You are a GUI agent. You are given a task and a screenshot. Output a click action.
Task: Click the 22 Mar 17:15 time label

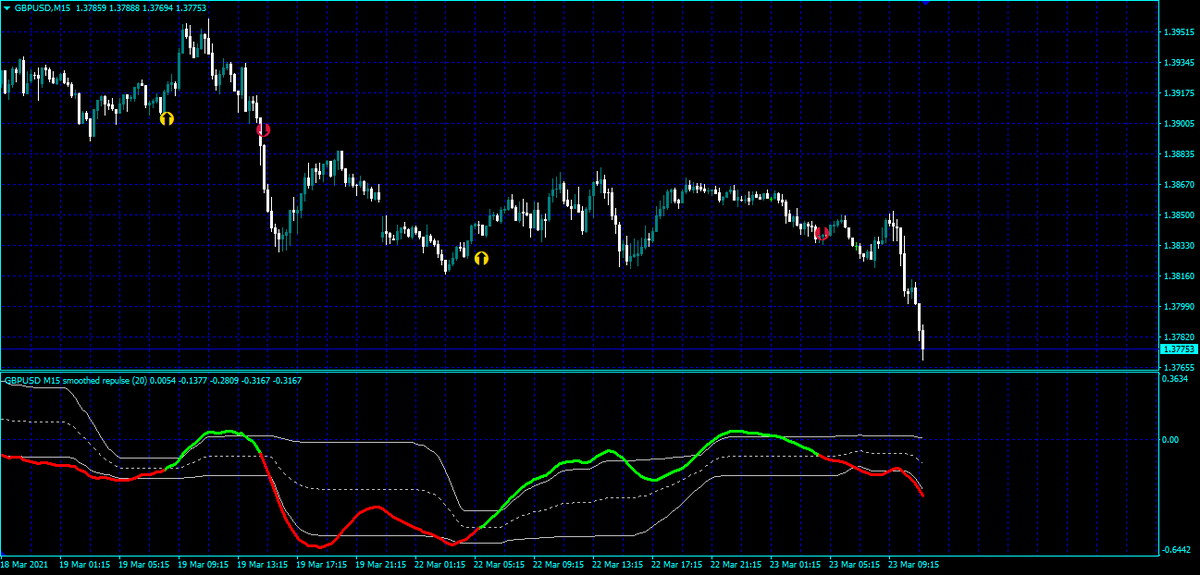(x=678, y=565)
